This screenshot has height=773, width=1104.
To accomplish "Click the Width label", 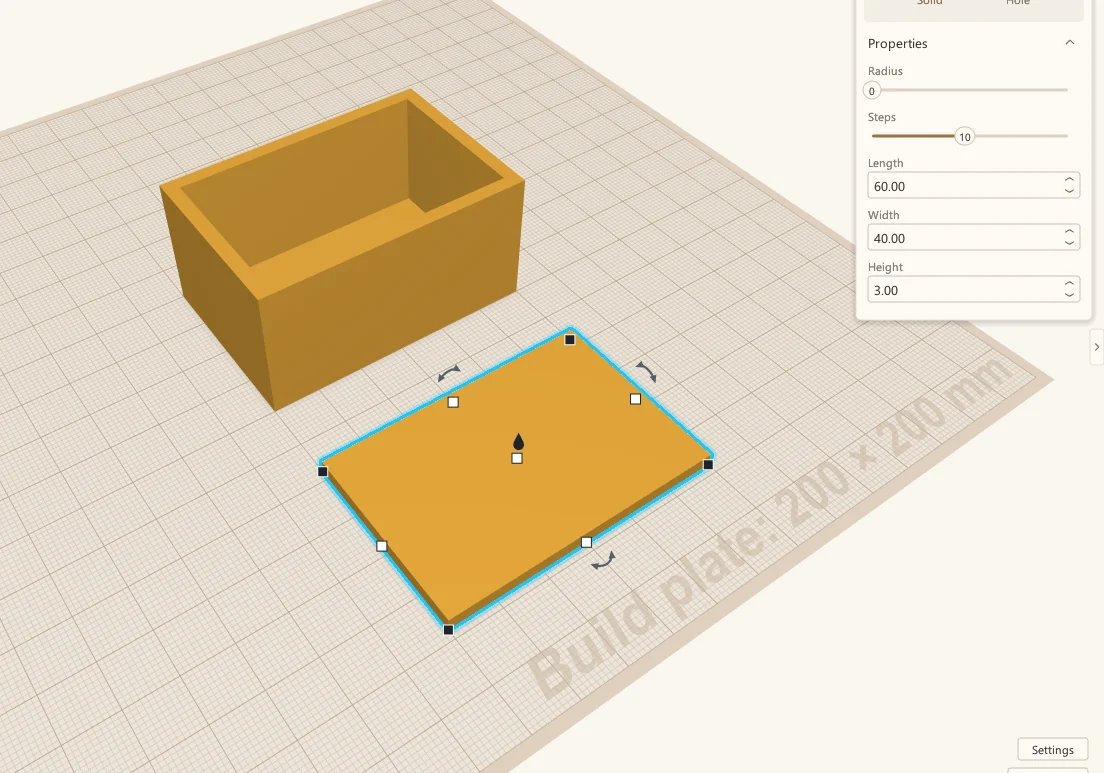I will pyautogui.click(x=883, y=215).
